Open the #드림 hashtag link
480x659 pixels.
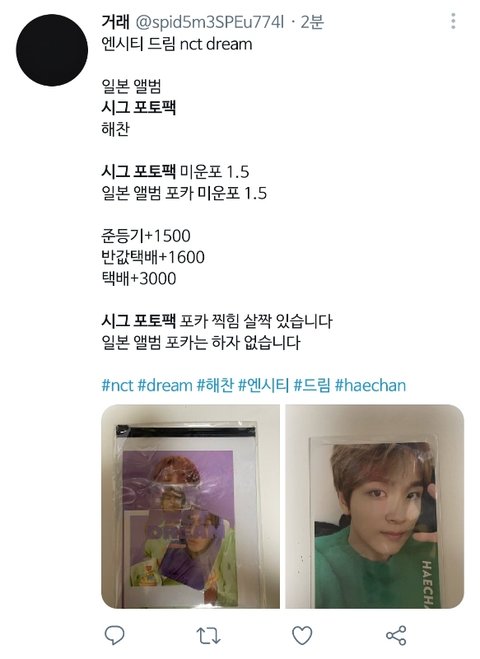pos(312,385)
